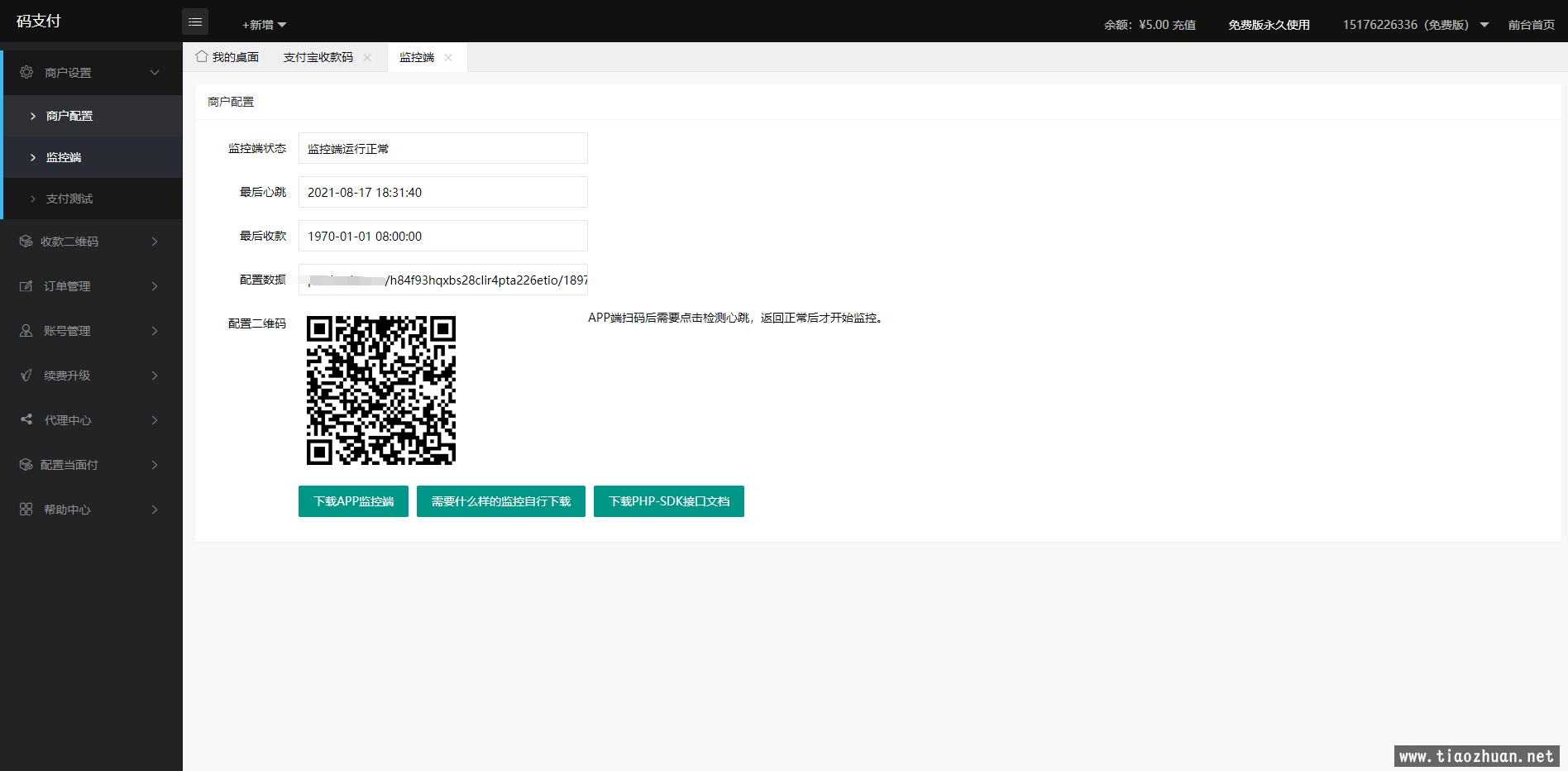Expand 代理中心 menu arrow
This screenshot has height=771, width=1568.
(x=155, y=420)
